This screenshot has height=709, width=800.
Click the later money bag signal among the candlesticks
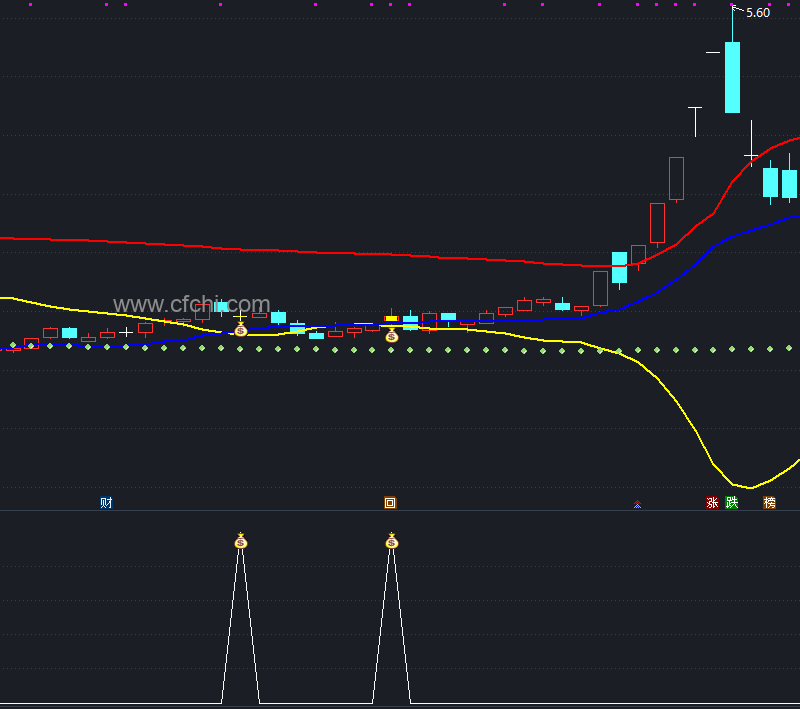pyautogui.click(x=391, y=335)
